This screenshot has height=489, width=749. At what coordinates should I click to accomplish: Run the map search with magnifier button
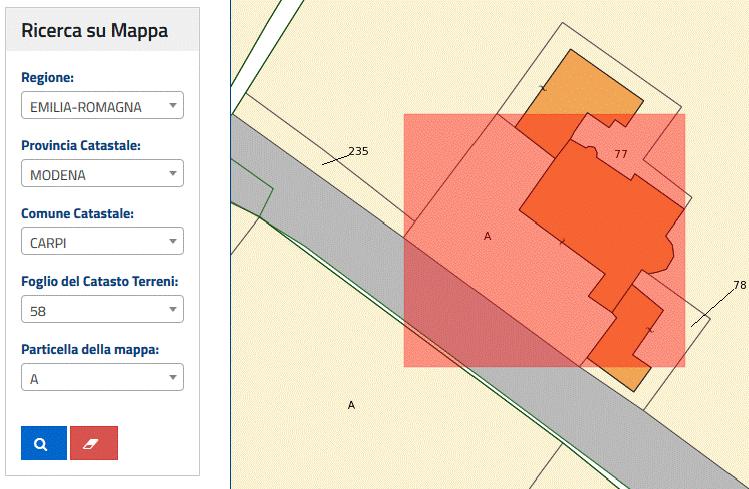(x=43, y=443)
